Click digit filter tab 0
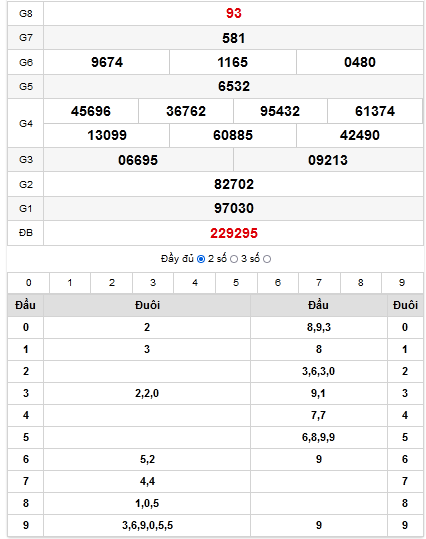Screen dimensions: 426x539 [x=29, y=283]
